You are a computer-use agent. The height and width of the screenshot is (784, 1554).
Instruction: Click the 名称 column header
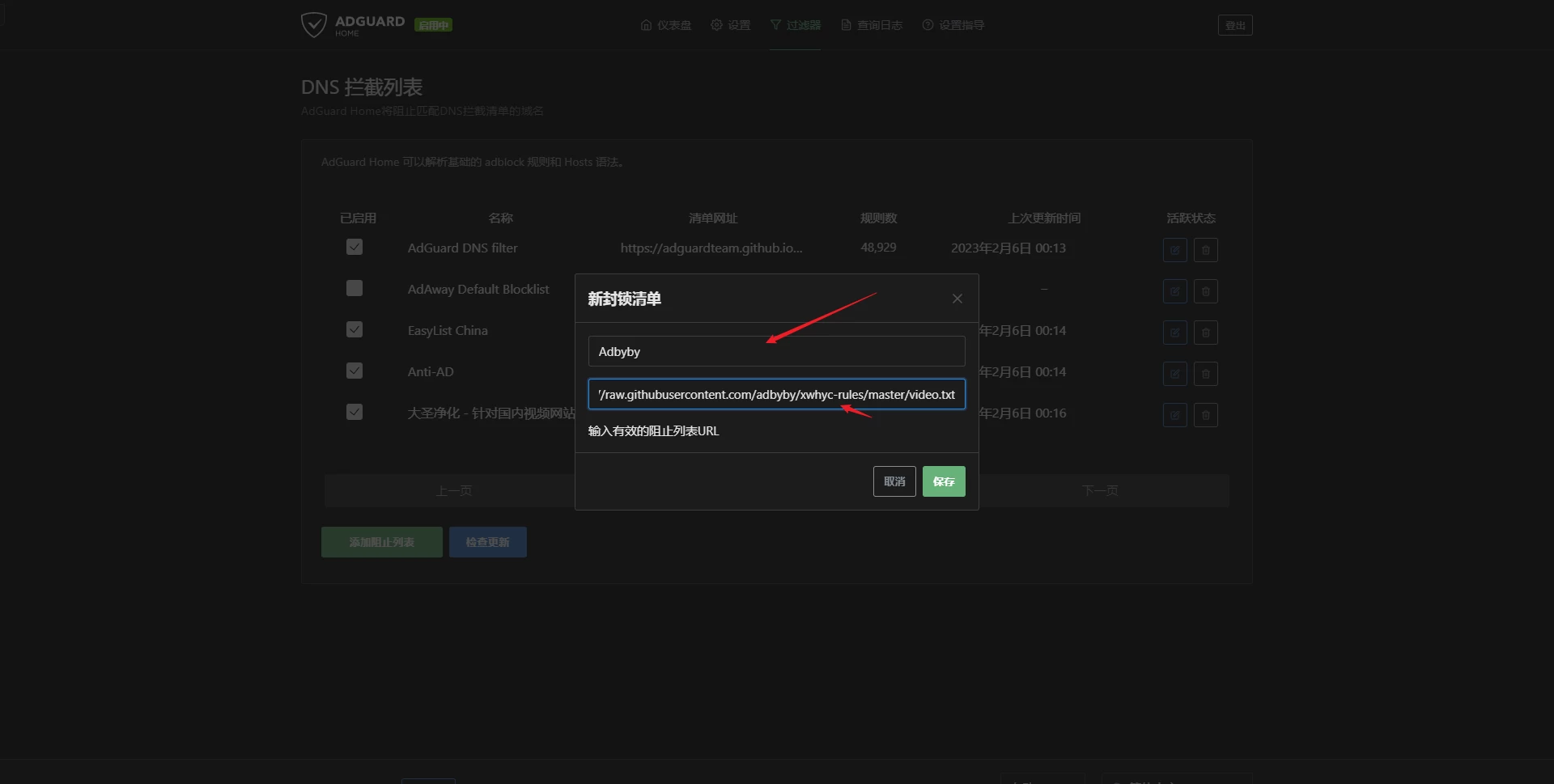501,218
